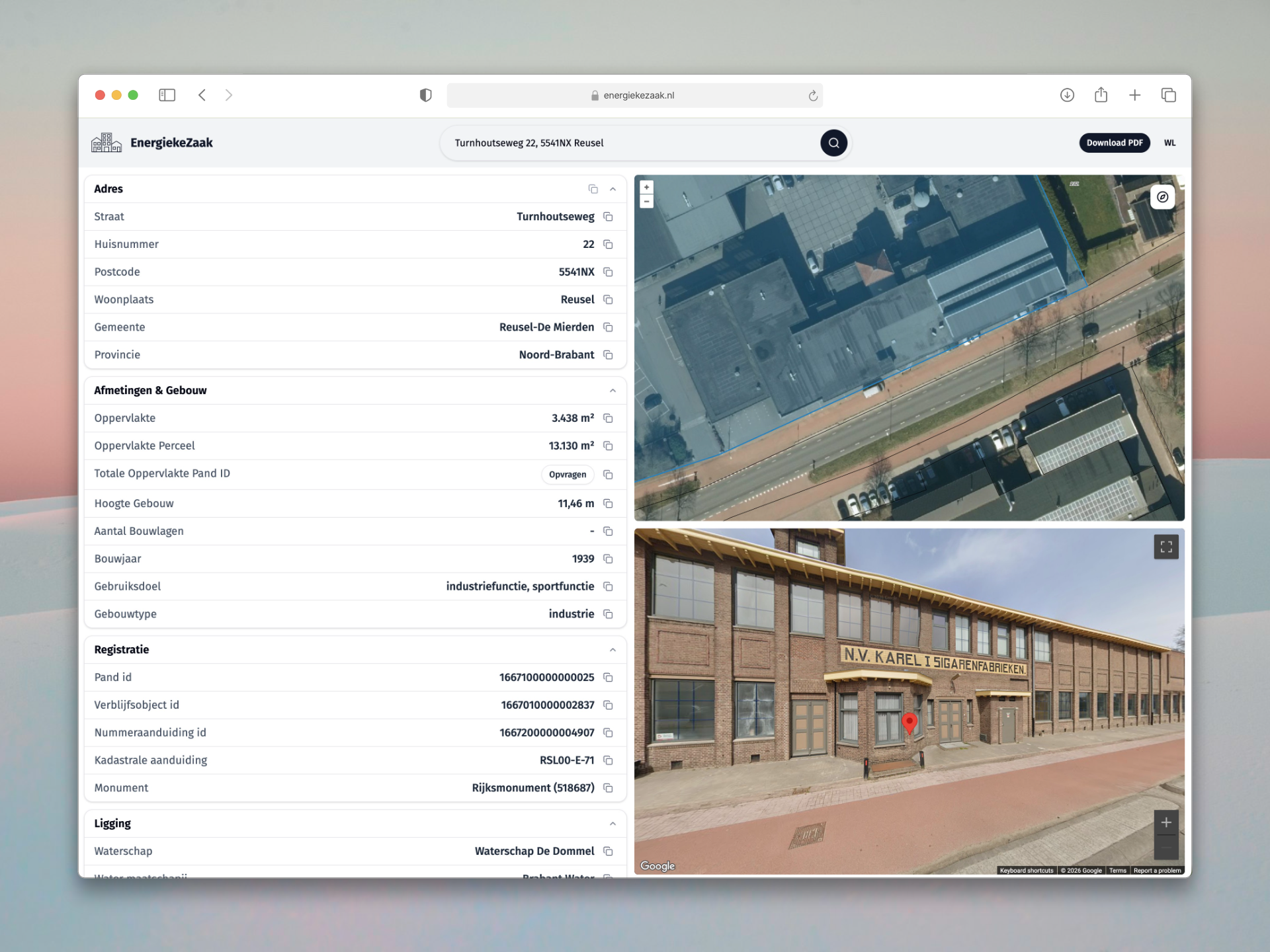Copy the Verblijfsobject id number
This screenshot has height=952, width=1270.
pyautogui.click(x=608, y=705)
